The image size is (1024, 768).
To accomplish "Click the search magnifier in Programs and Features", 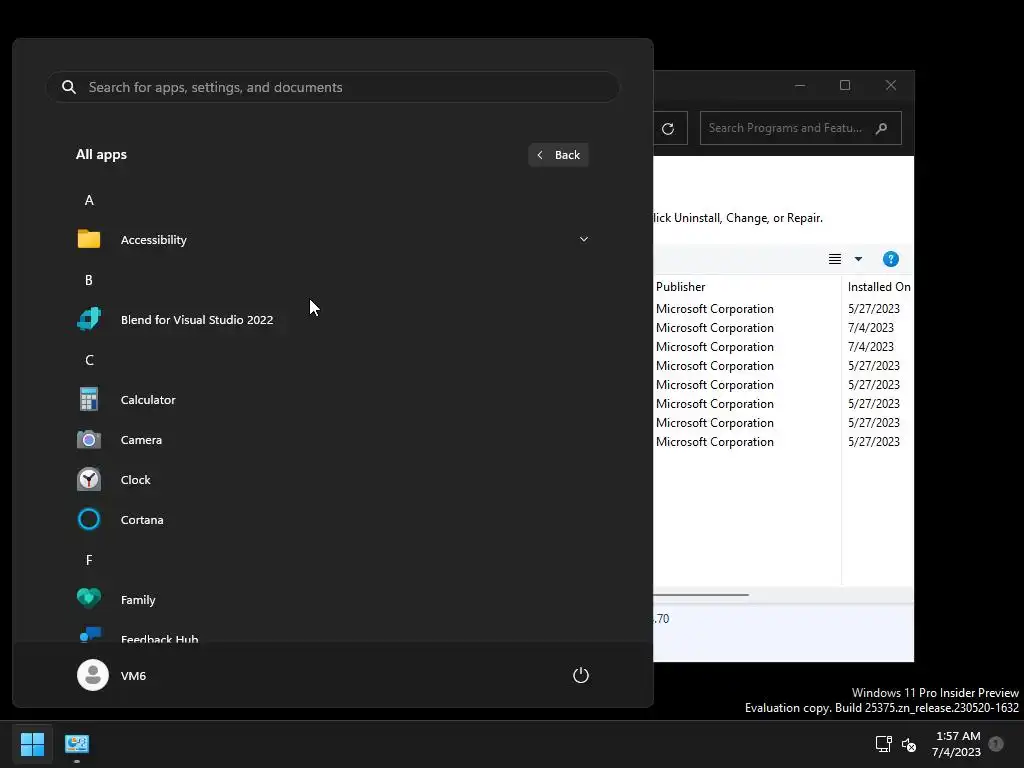I will [x=882, y=128].
